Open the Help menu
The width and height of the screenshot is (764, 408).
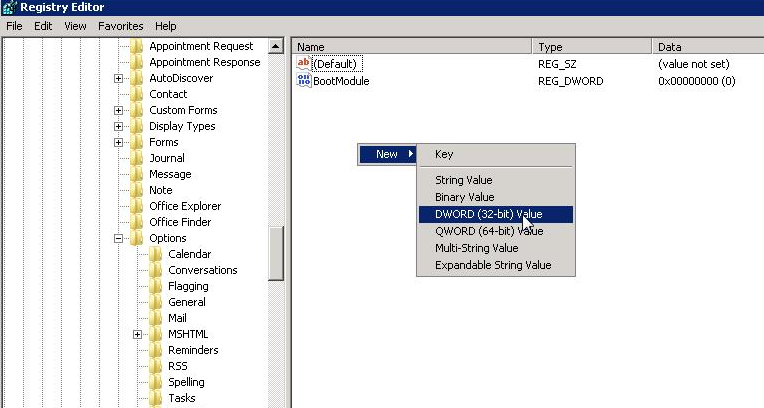[166, 26]
